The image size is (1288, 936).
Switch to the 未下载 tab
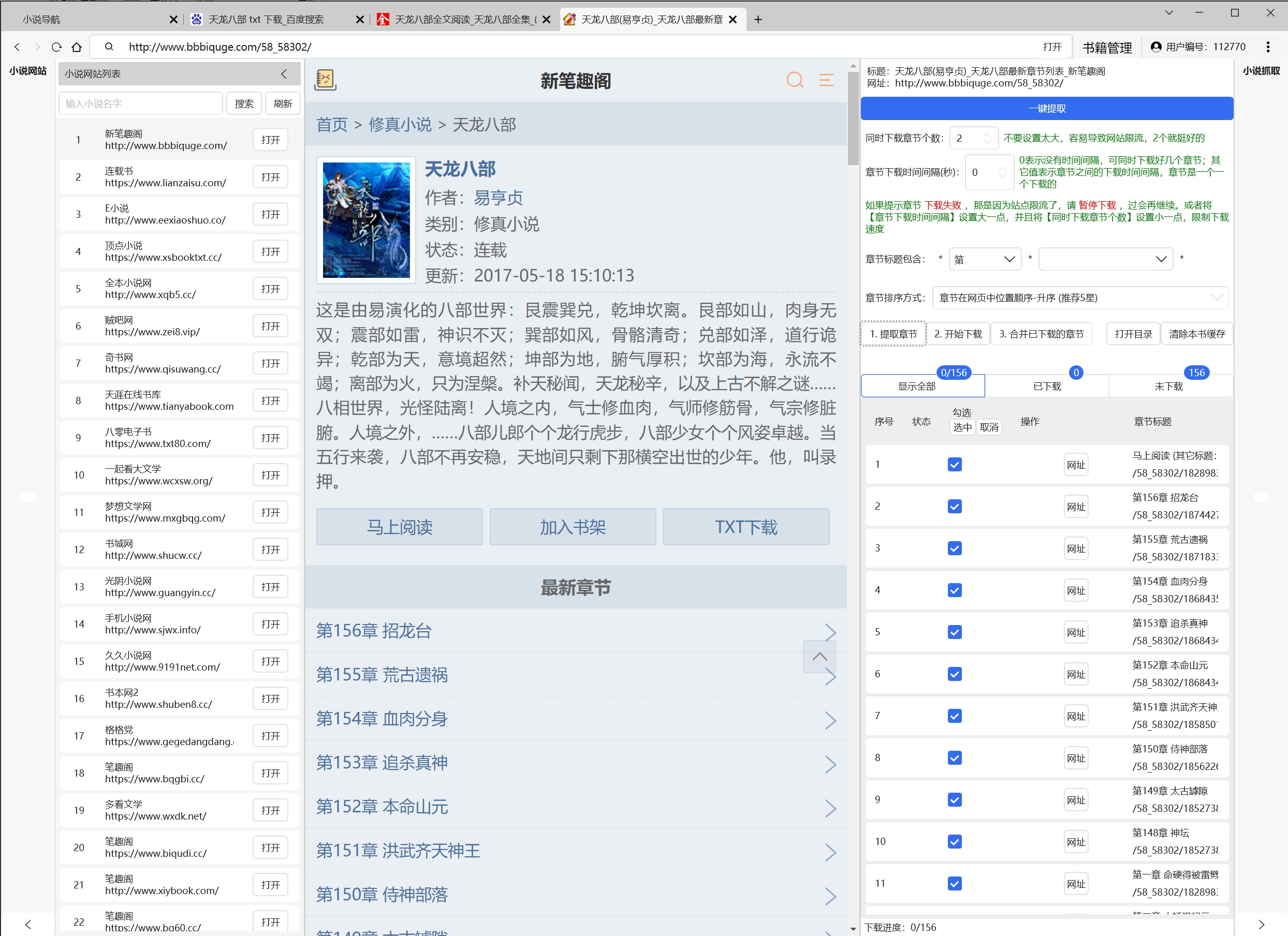pyautogui.click(x=1170, y=386)
